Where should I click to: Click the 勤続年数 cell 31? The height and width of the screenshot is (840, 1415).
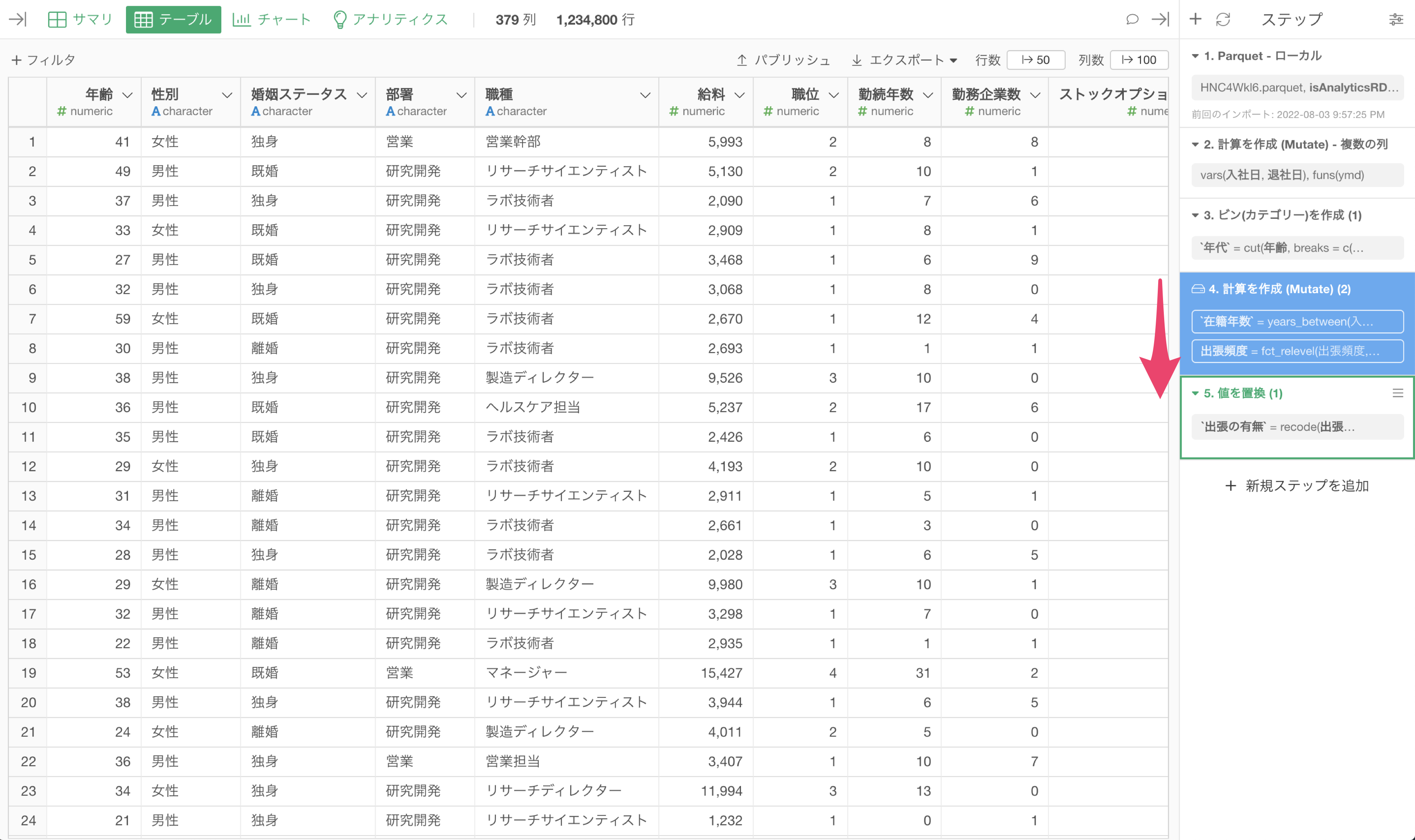tap(894, 673)
